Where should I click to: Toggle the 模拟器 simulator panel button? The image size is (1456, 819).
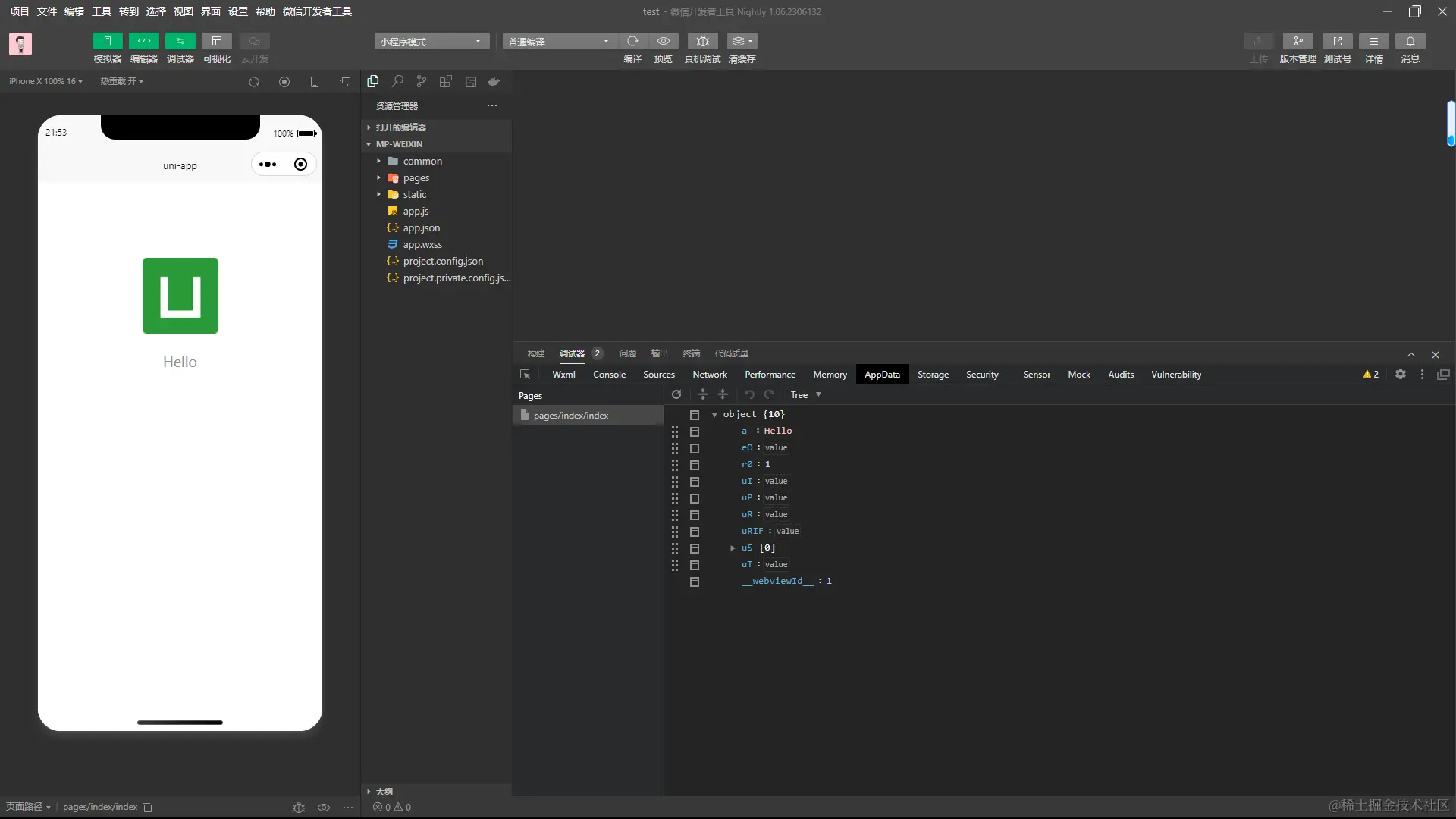[x=107, y=41]
